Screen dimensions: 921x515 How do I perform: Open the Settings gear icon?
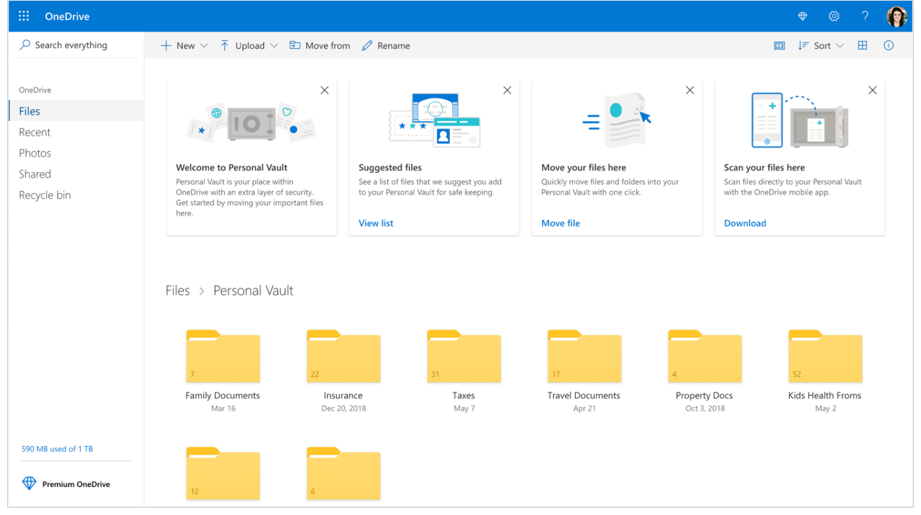[x=834, y=16]
